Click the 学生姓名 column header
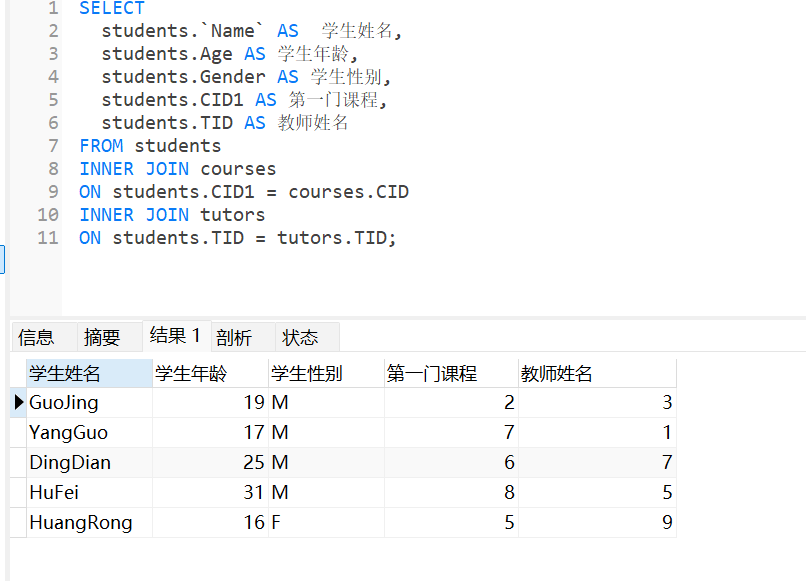 coord(89,373)
